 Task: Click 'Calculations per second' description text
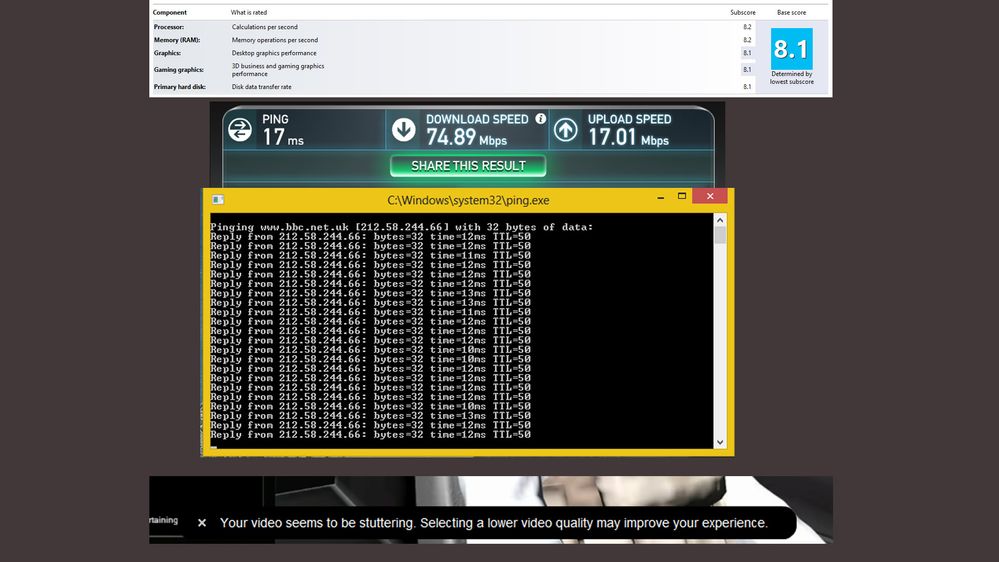pyautogui.click(x=264, y=27)
